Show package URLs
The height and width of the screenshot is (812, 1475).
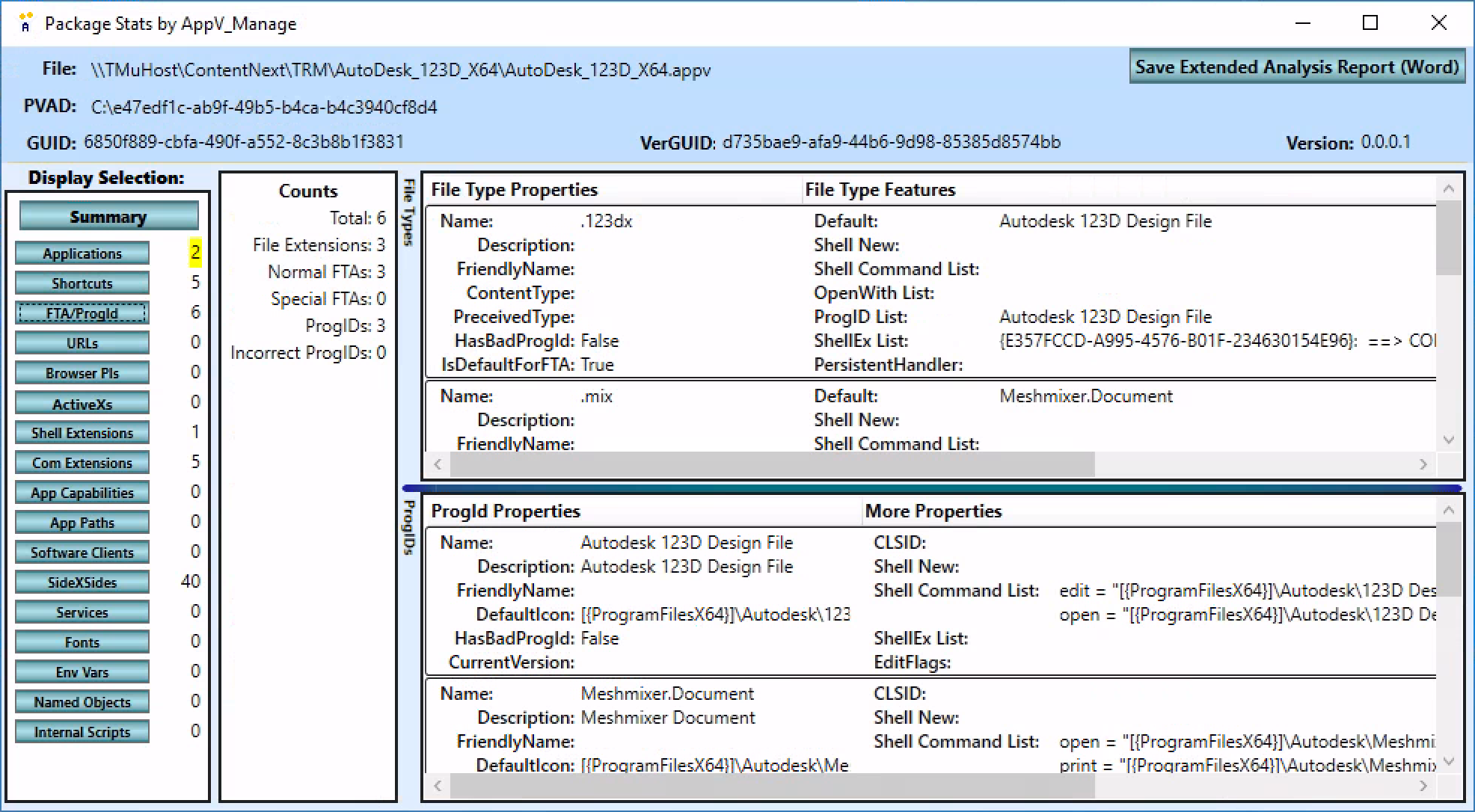click(82, 343)
